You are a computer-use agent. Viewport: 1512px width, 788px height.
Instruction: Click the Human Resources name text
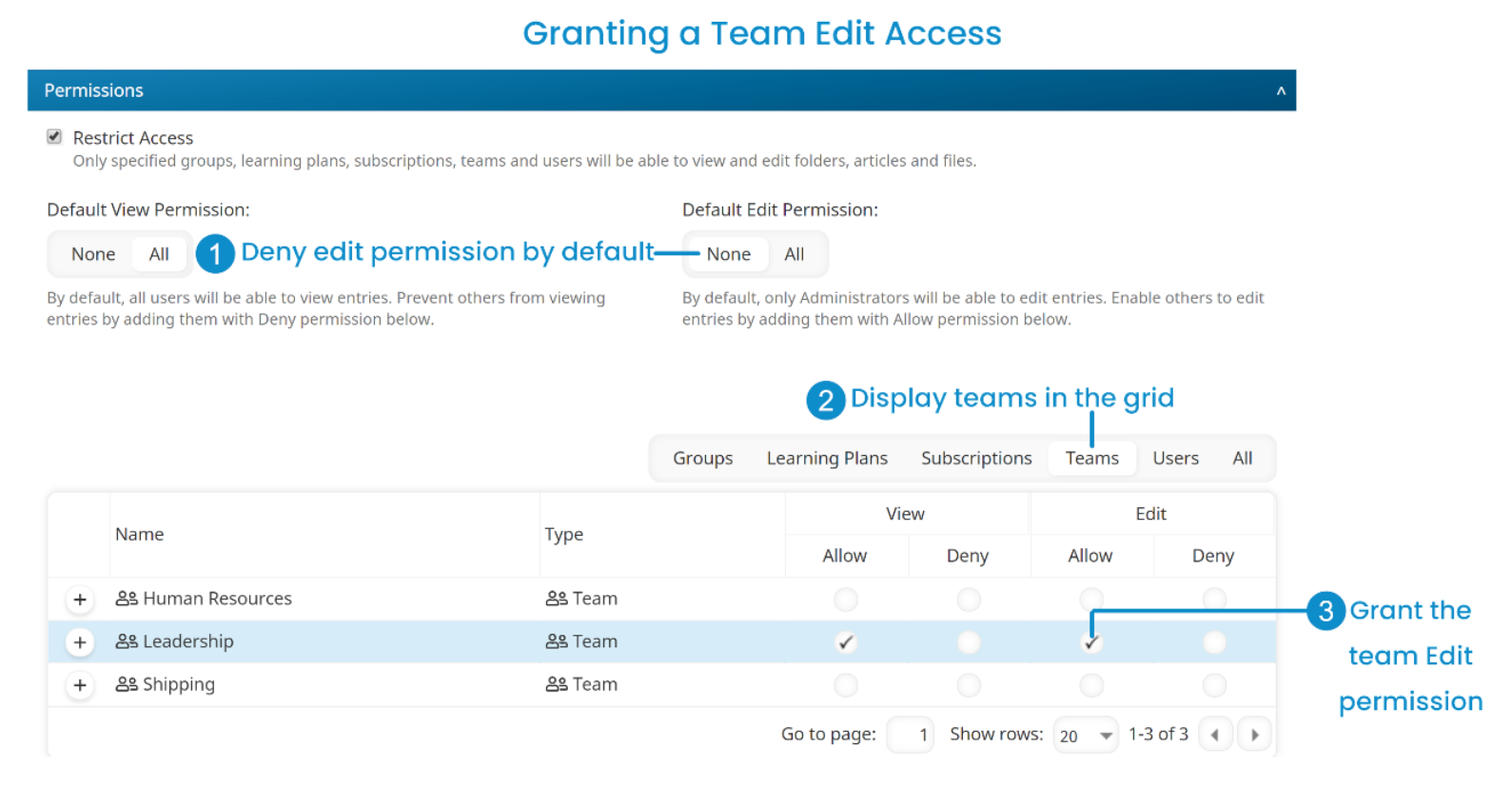coord(218,599)
